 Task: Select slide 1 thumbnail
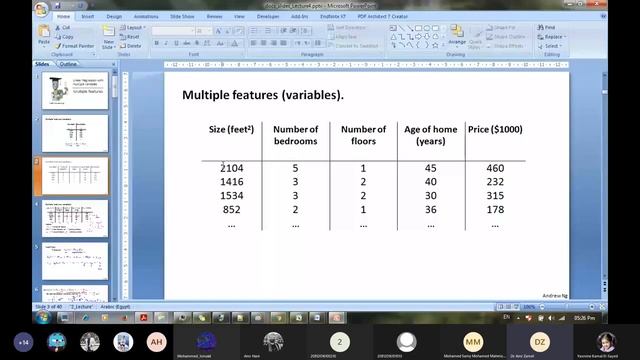[75, 91]
